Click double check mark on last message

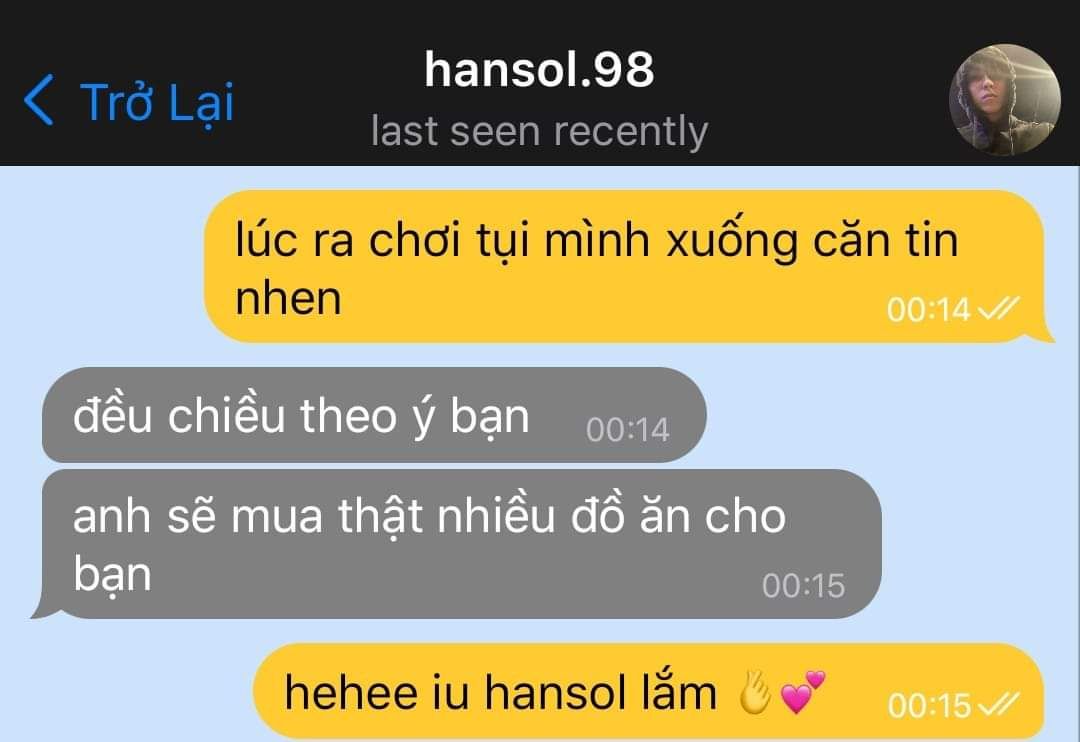point(999,704)
